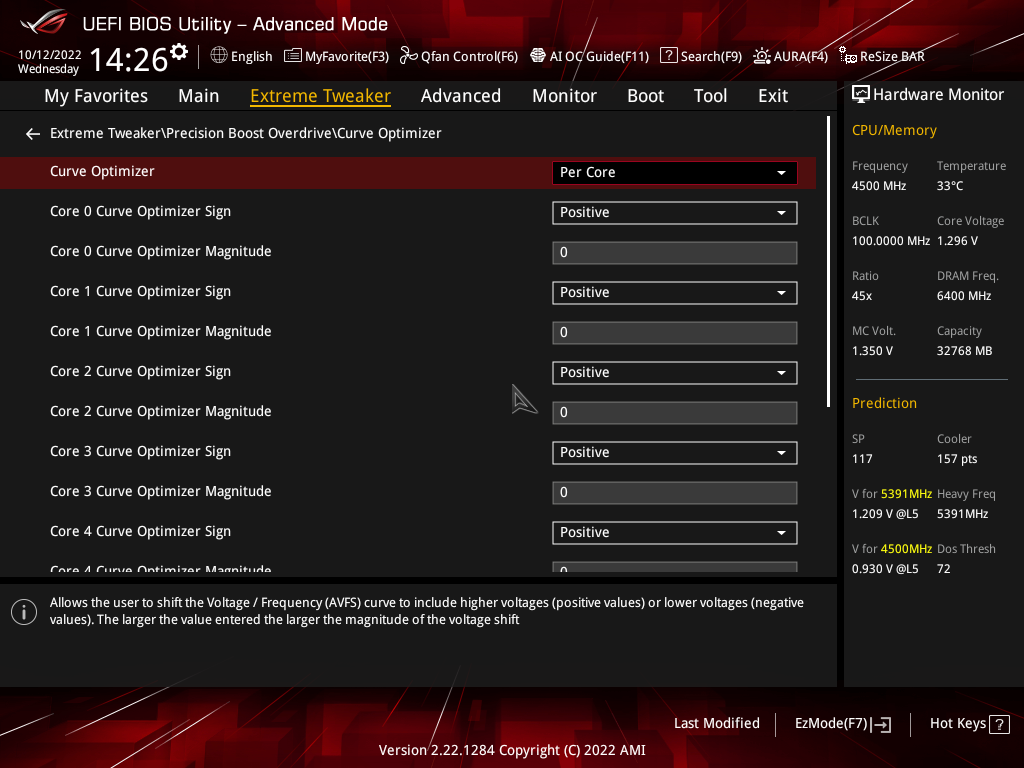Open the Curve Optimizer Per Core dropdown
The image size is (1024, 768).
675,172
